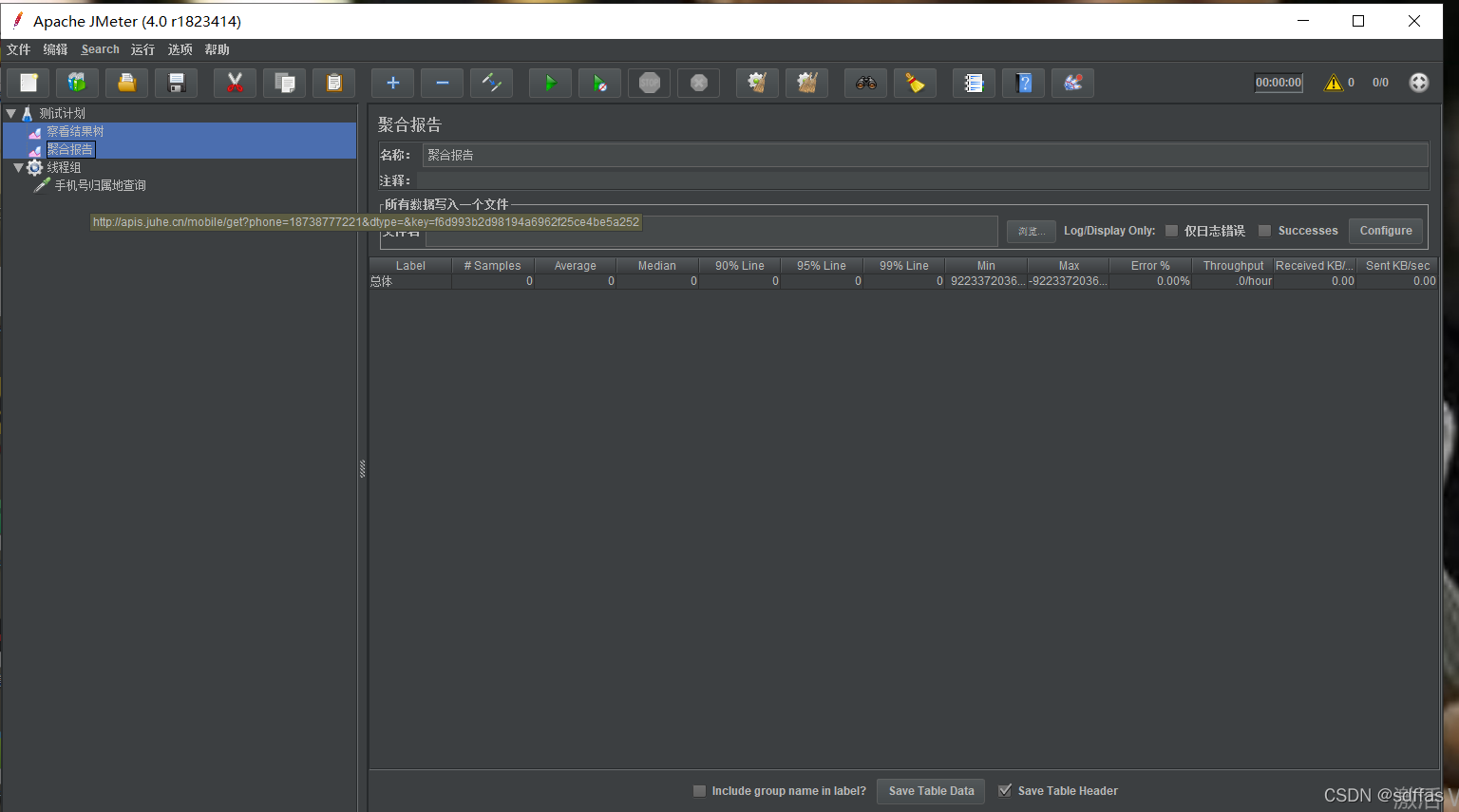The image size is (1459, 812).
Task: Click the last toolbar wand icon
Action: tap(1072, 83)
